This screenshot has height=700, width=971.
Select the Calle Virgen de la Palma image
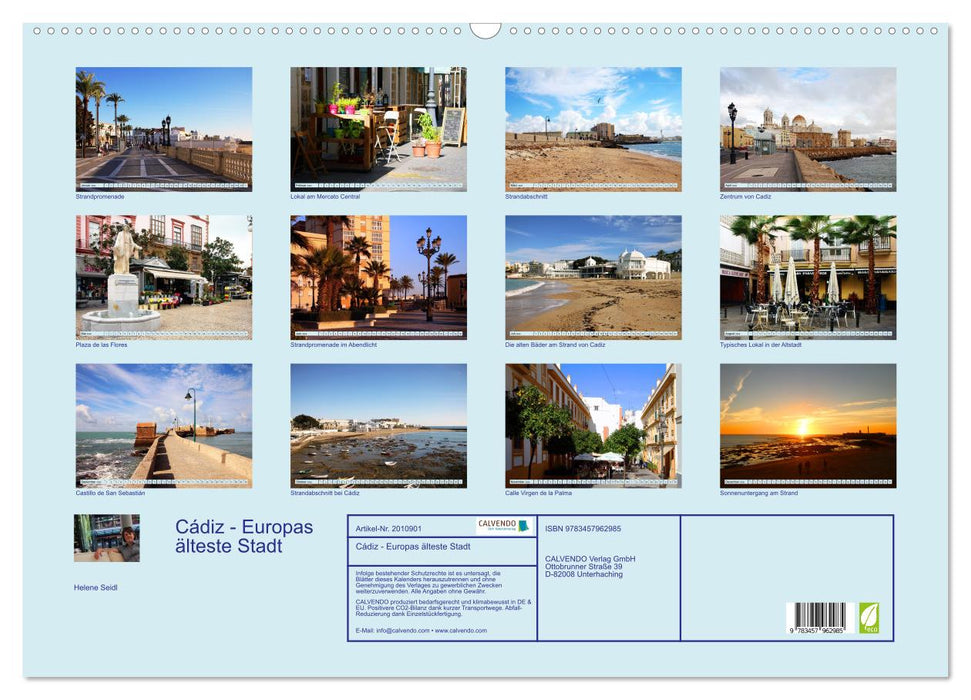(x=590, y=423)
